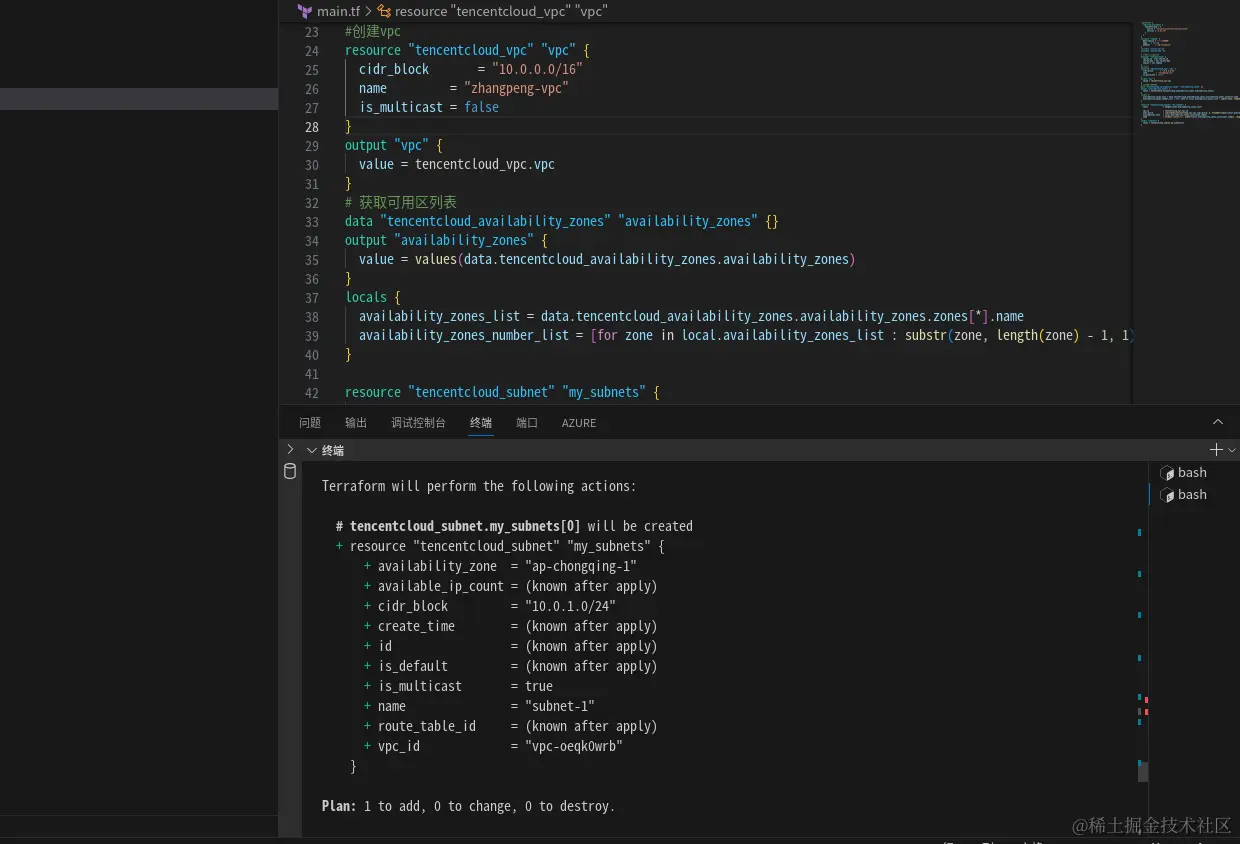
Task: Click the Terraform file icon in the breadcrumb
Action: pos(305,11)
